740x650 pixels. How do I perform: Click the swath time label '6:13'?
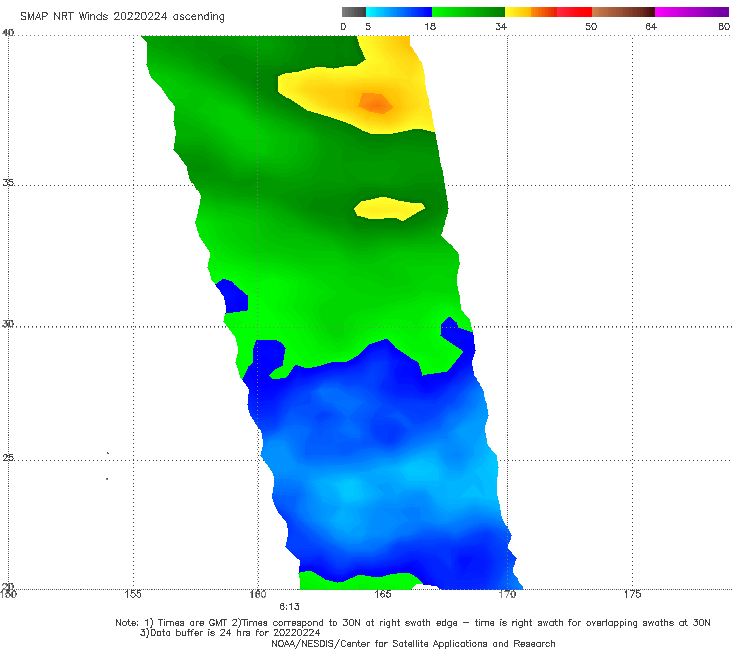pyautogui.click(x=289, y=607)
